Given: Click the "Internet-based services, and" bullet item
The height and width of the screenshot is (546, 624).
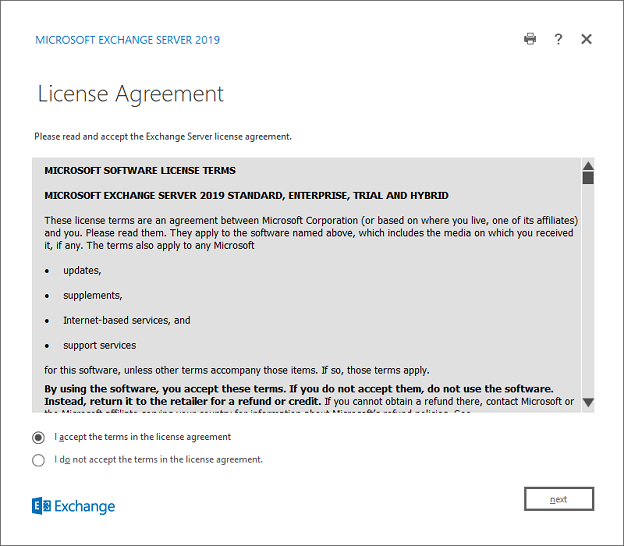Looking at the screenshot, I should click(126, 321).
